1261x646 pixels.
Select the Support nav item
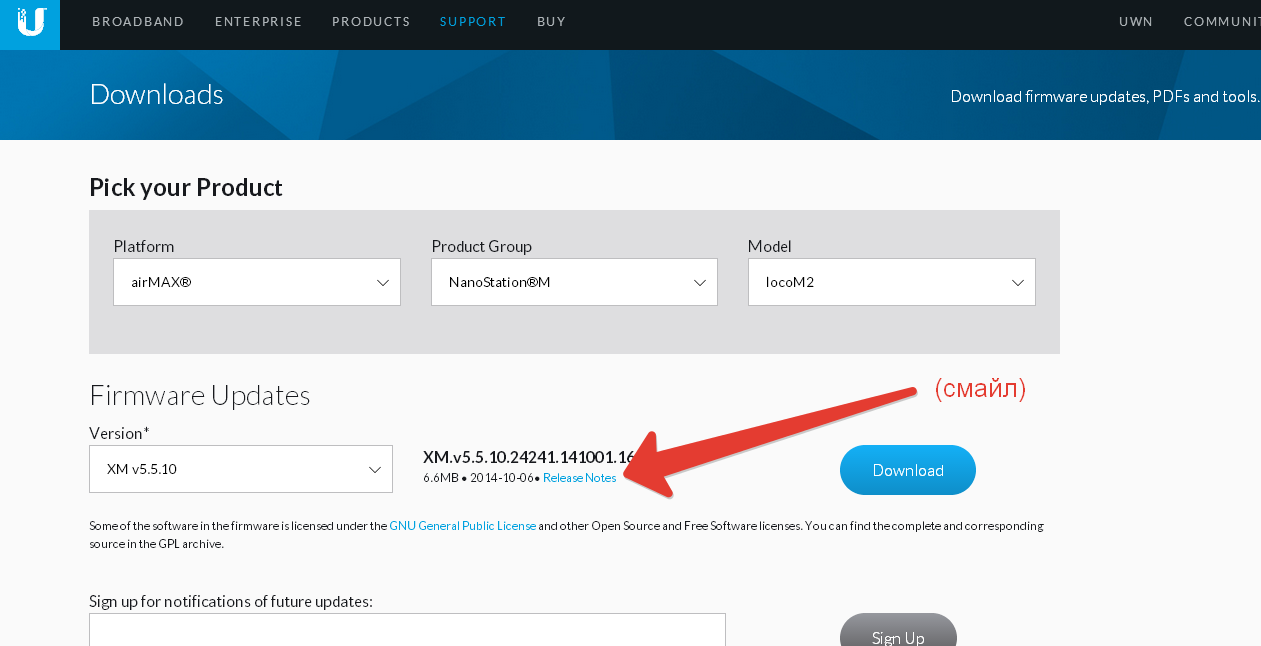click(473, 22)
